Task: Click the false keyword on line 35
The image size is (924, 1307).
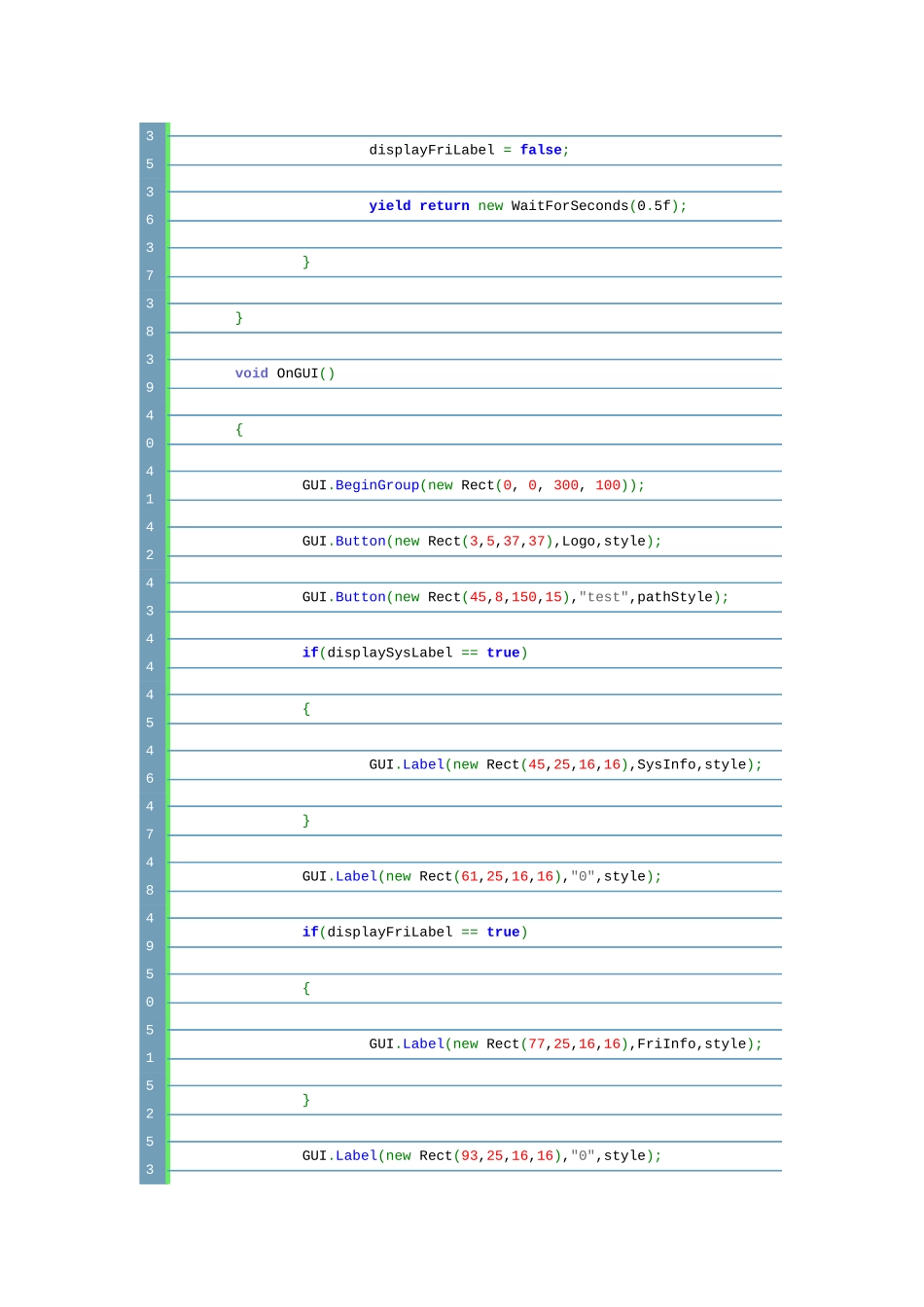Action: pyautogui.click(x=541, y=150)
